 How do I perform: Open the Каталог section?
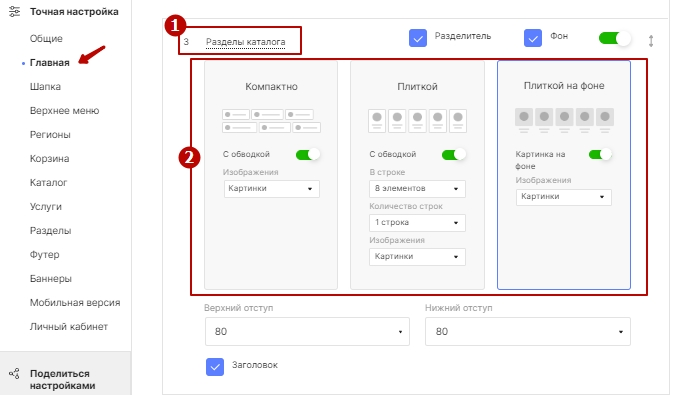(48, 182)
